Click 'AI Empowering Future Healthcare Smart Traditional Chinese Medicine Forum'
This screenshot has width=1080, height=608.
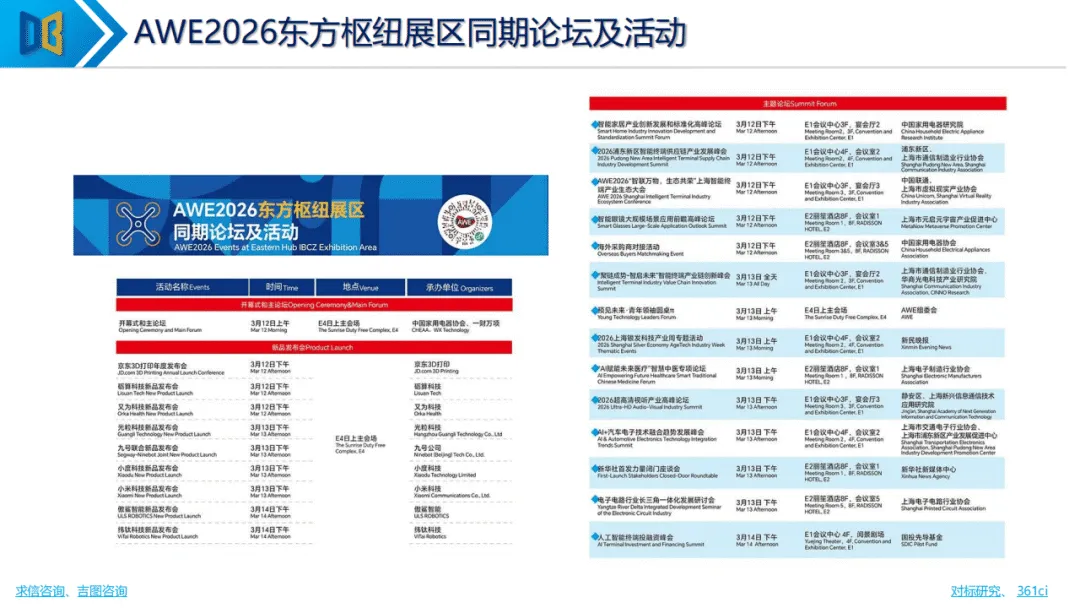click(657, 375)
